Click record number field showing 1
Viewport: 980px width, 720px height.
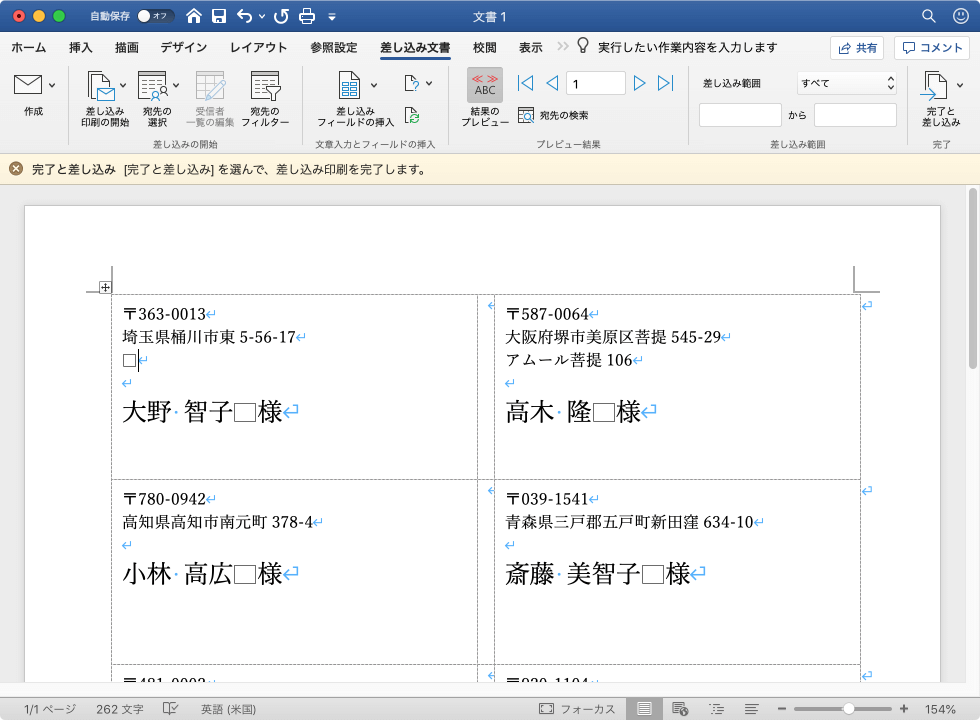point(596,83)
